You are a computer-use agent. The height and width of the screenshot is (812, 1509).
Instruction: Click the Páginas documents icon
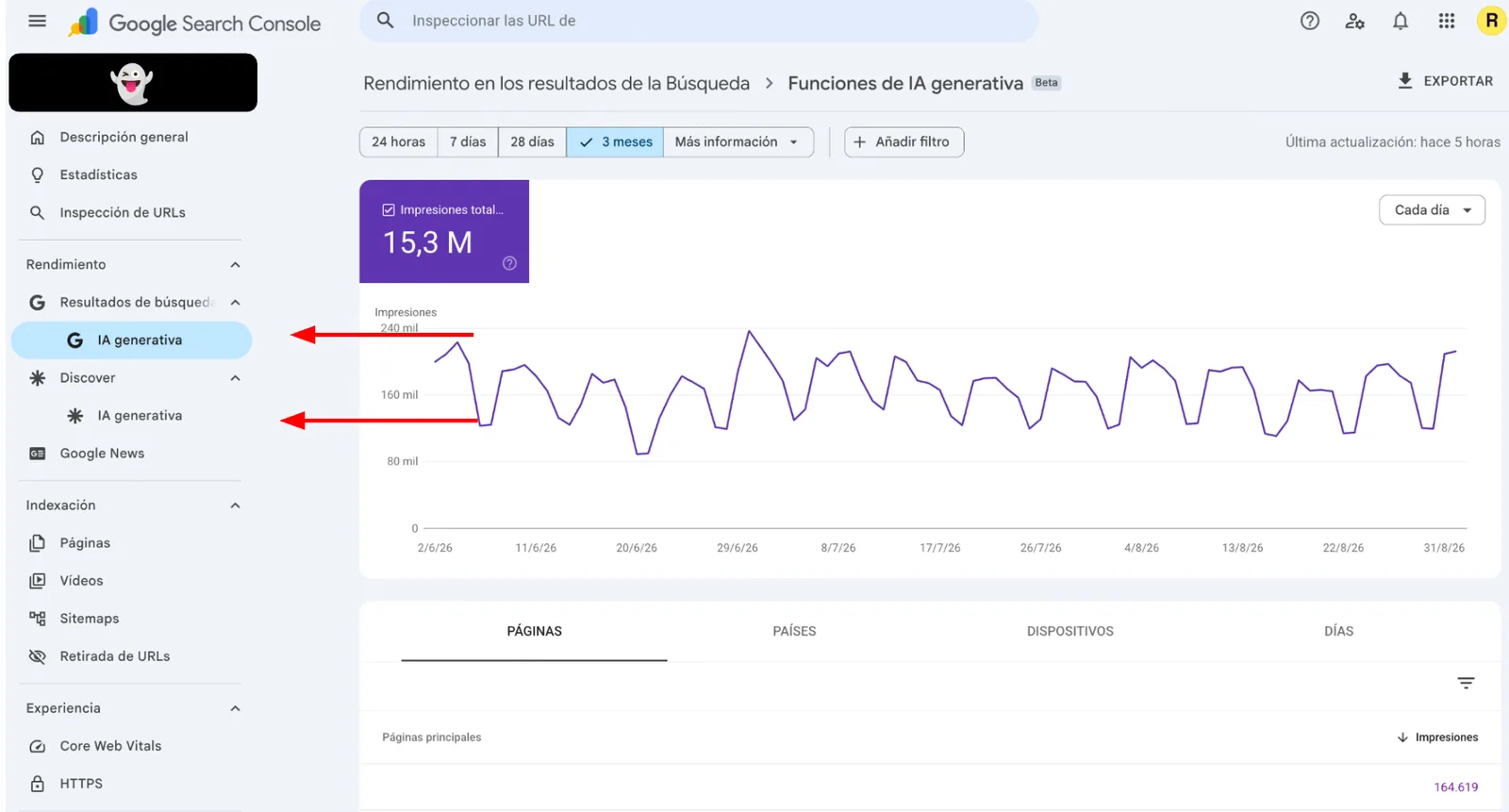[38, 543]
